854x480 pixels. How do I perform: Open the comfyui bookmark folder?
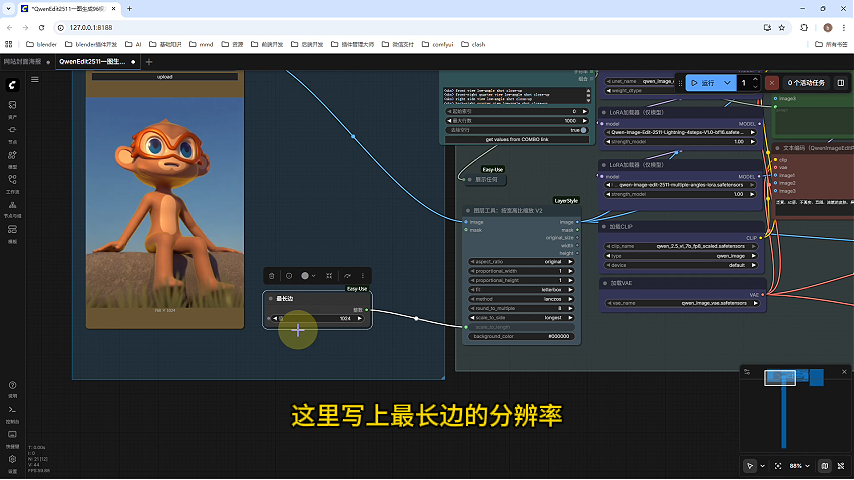point(437,44)
